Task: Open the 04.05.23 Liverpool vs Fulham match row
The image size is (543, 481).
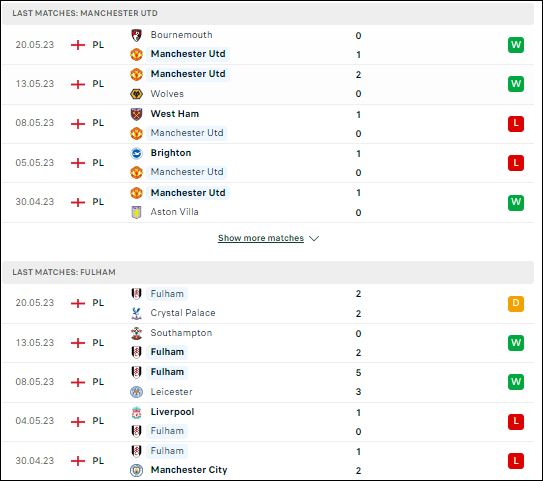Action: 268,422
